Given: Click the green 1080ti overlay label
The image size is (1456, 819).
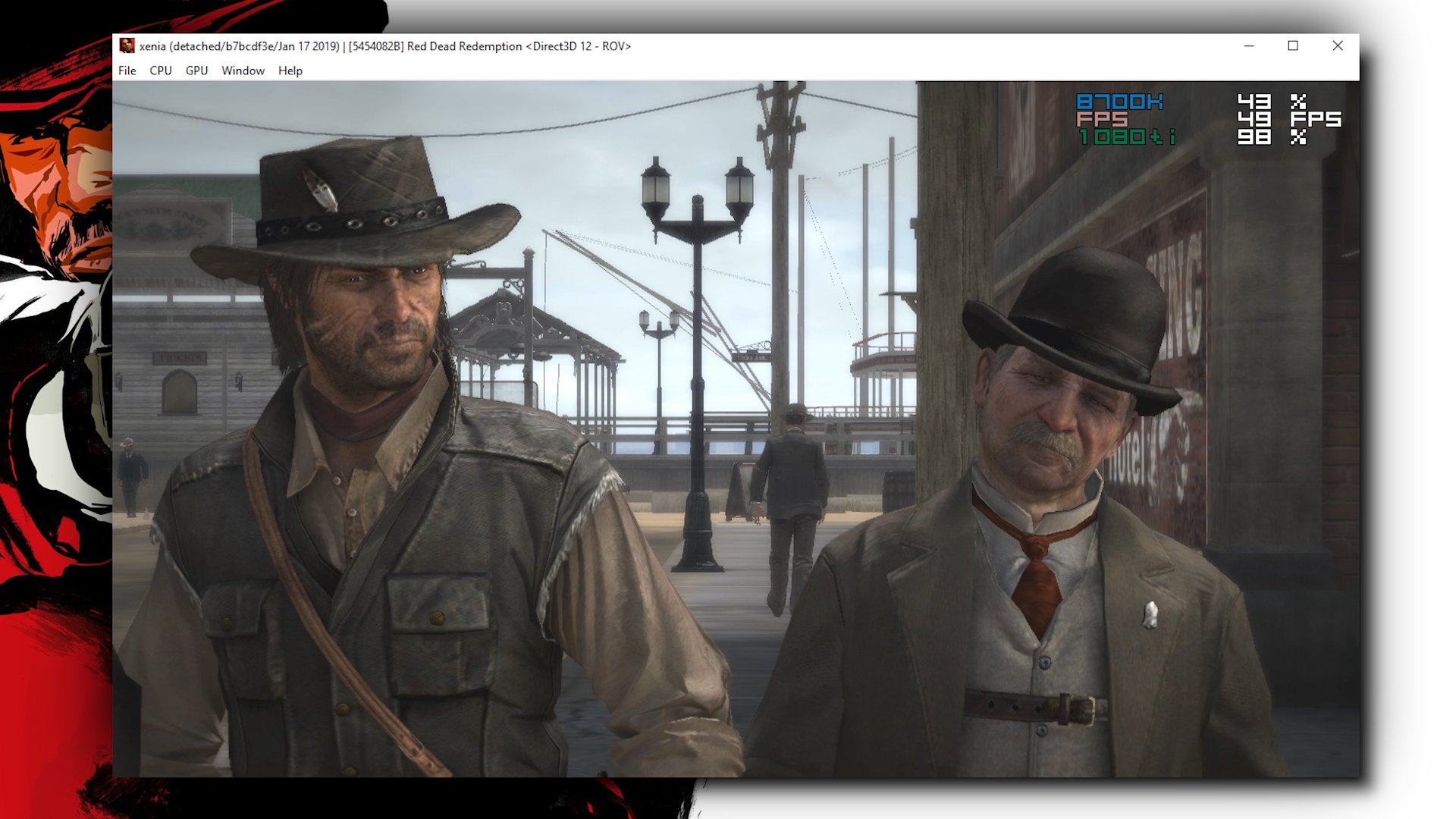Looking at the screenshot, I should (1127, 137).
